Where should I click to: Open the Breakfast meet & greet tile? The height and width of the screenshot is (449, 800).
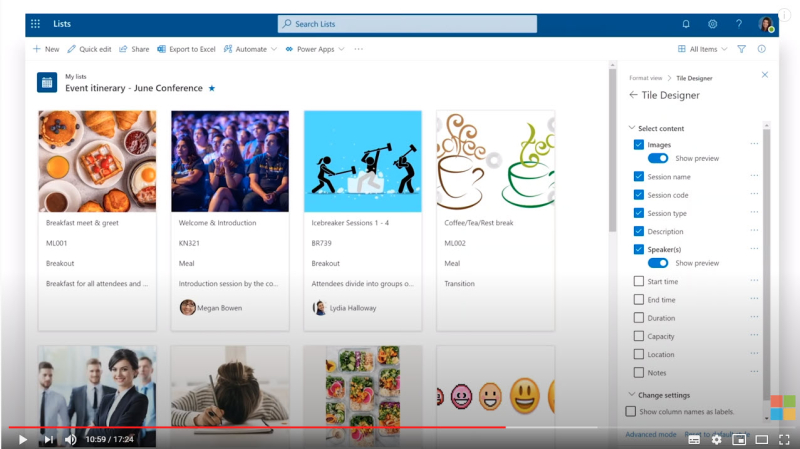[97, 221]
